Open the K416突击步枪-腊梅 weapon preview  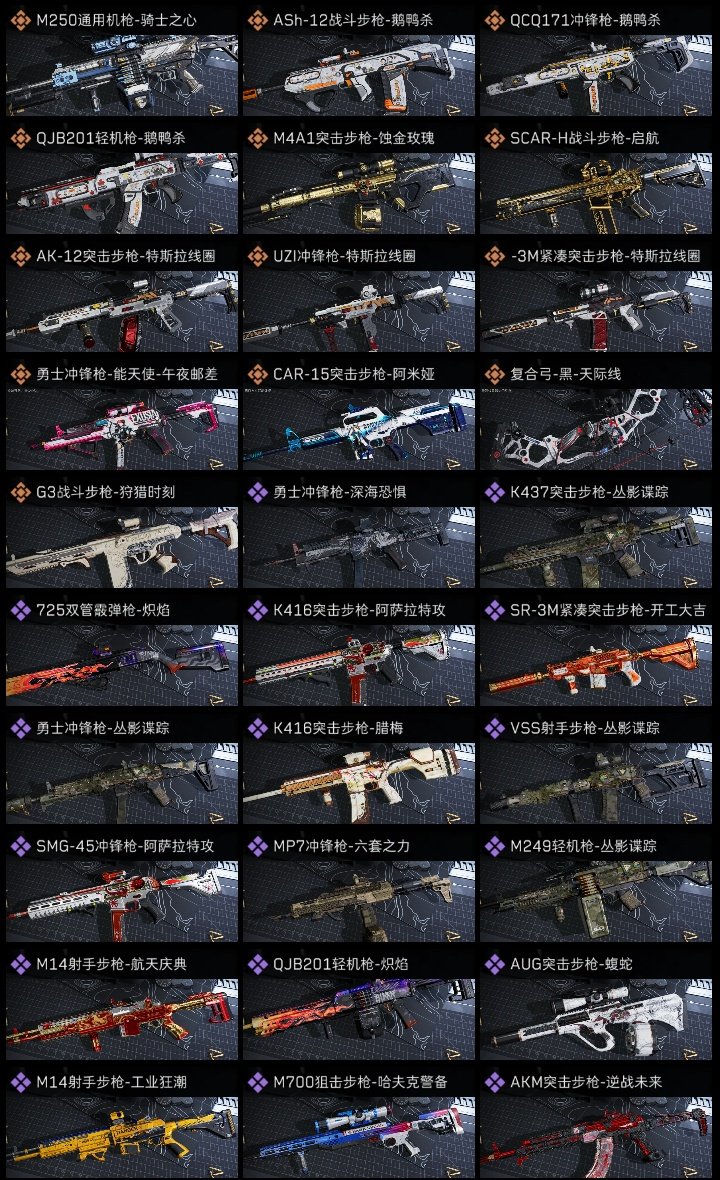(359, 783)
